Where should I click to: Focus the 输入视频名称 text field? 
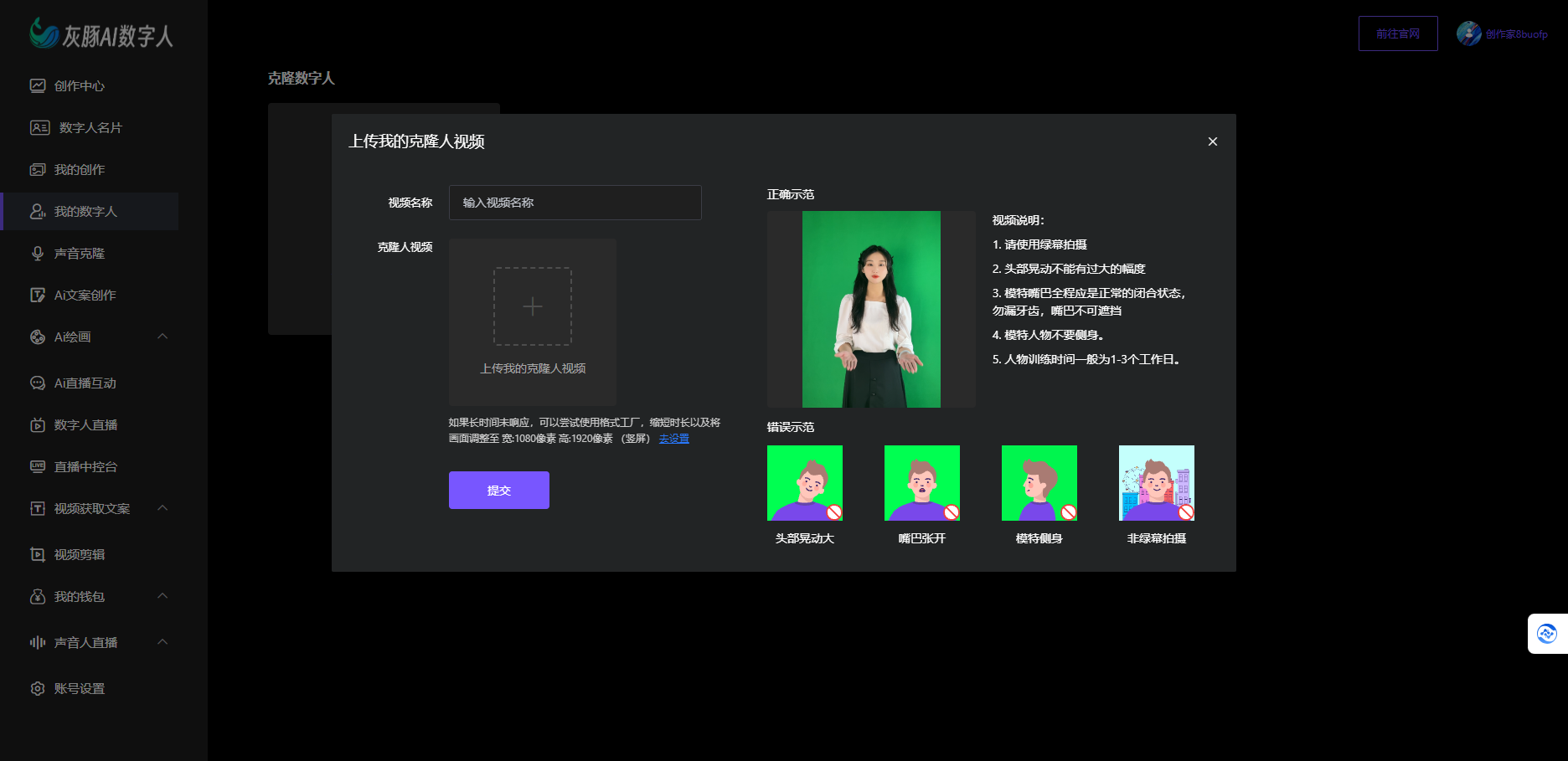(x=575, y=203)
